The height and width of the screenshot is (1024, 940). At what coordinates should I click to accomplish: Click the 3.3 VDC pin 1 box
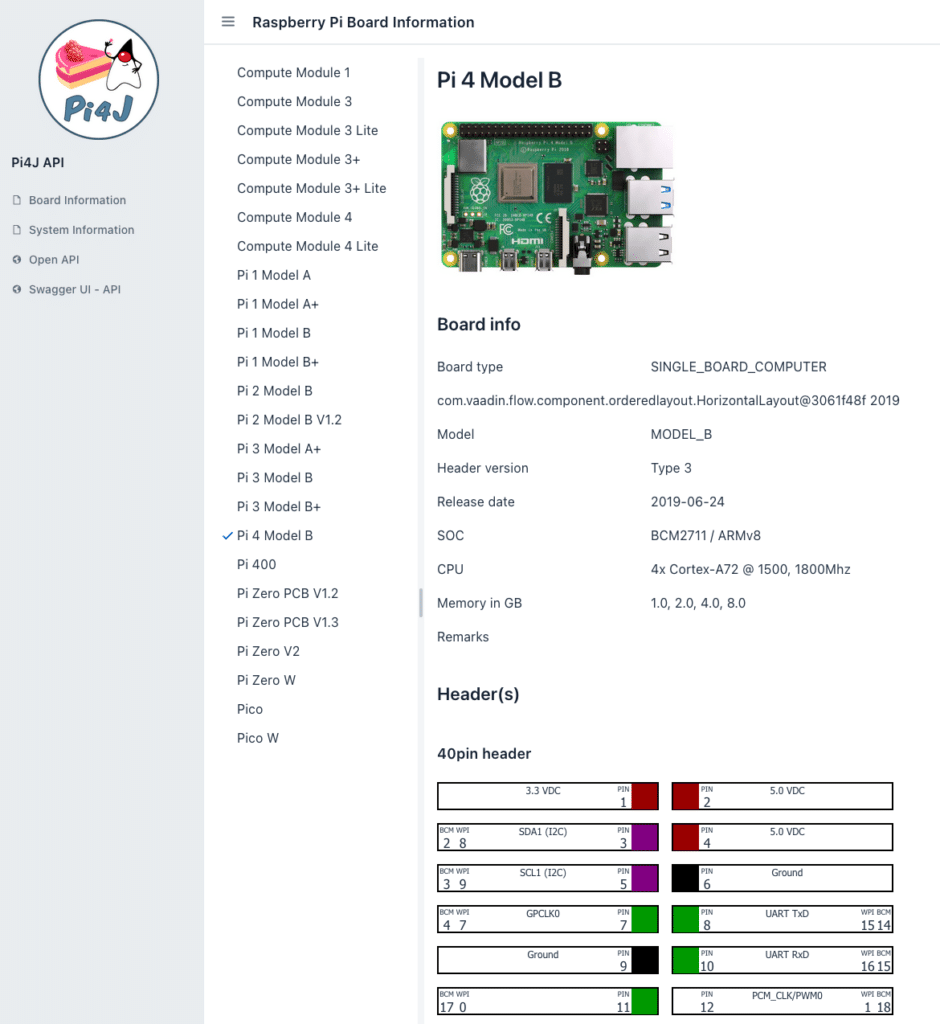point(548,796)
